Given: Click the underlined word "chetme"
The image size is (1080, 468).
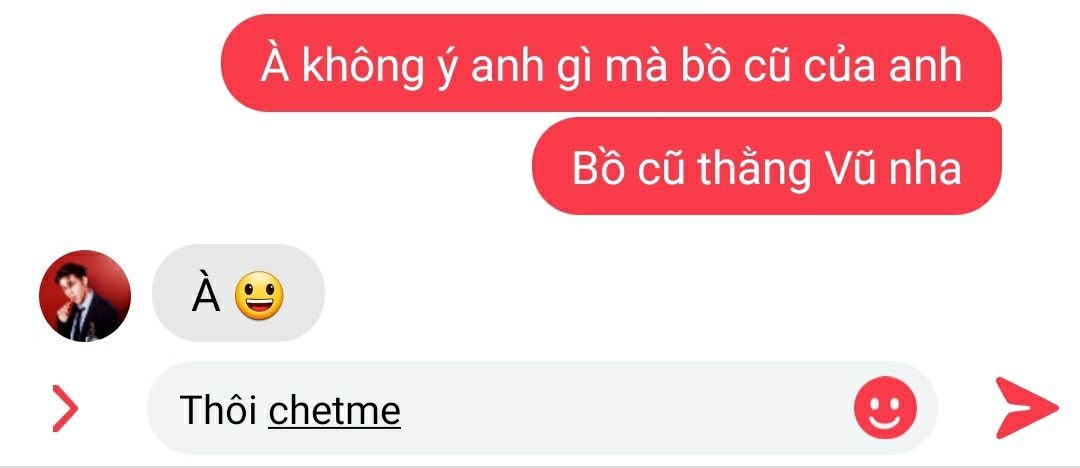Looking at the screenshot, I should pyautogui.click(x=334, y=410).
